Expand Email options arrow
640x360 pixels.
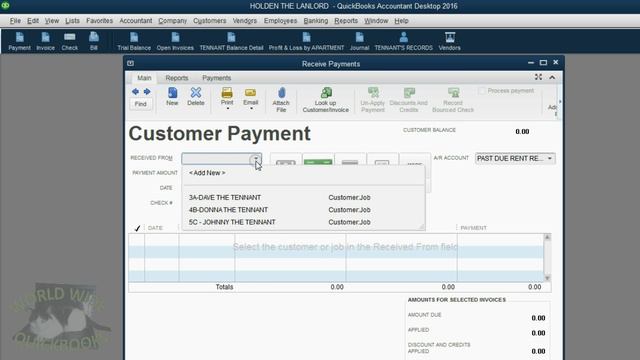point(251,109)
